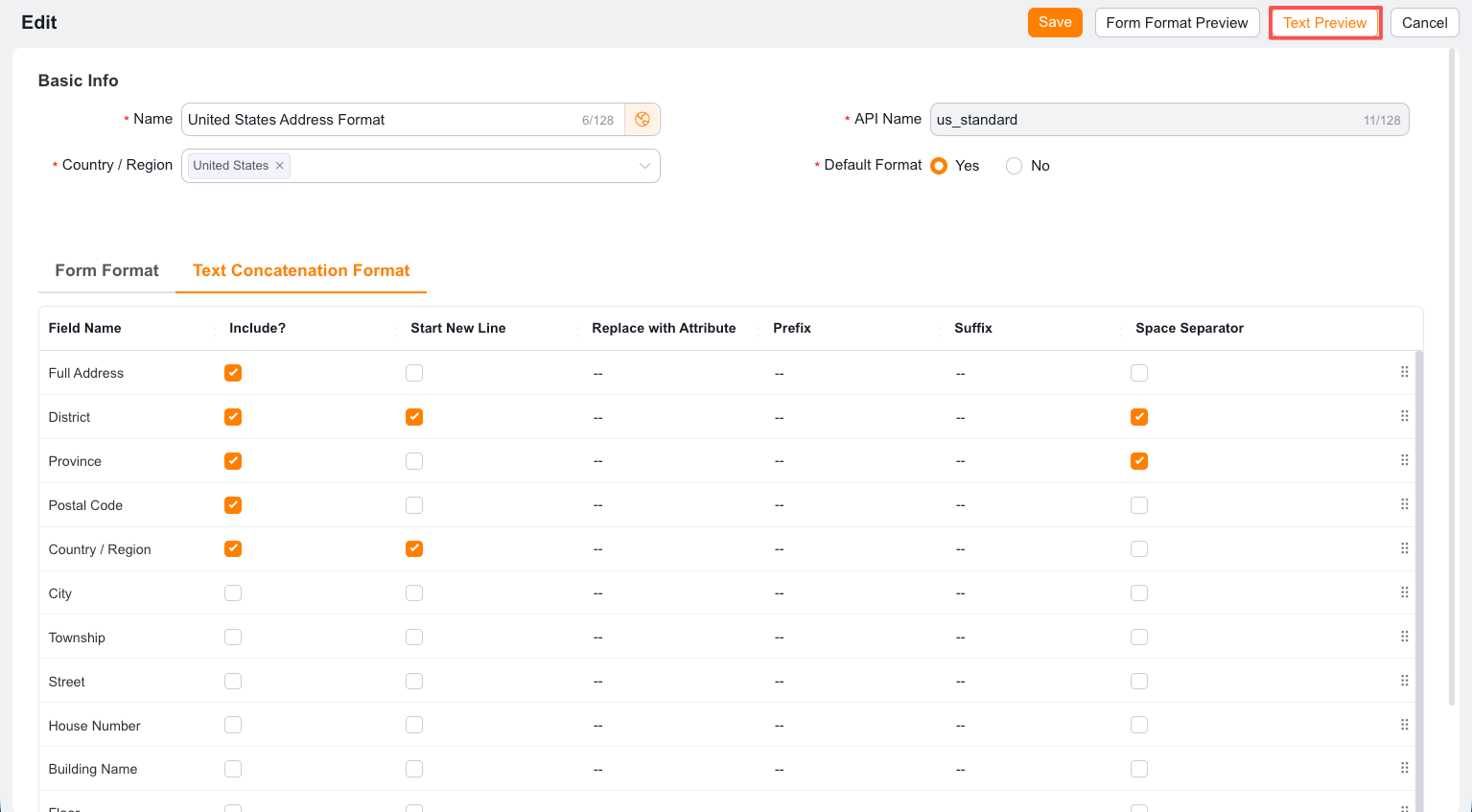Check Space Separator for Building Name
The height and width of the screenshot is (812, 1472).
pyautogui.click(x=1139, y=769)
